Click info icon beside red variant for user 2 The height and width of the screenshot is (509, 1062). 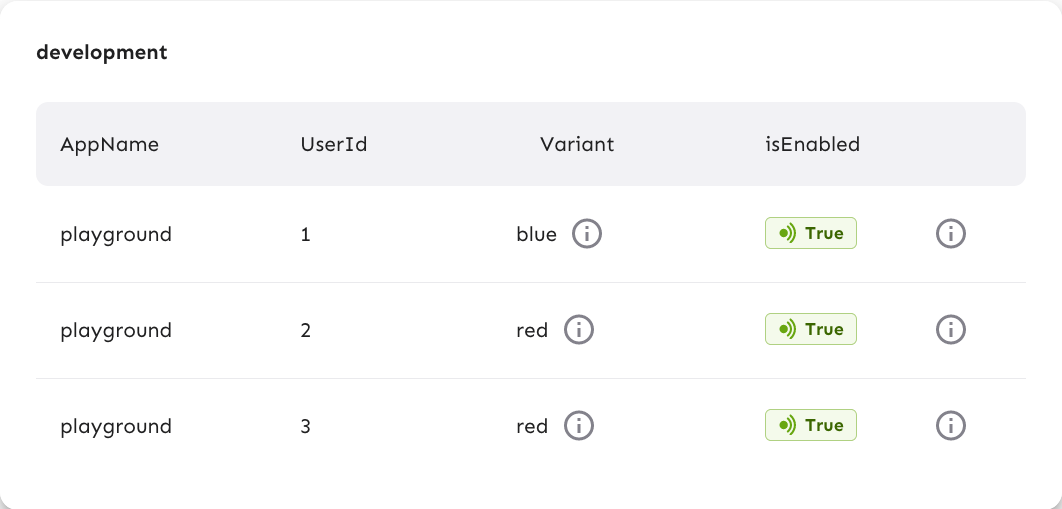tap(579, 330)
